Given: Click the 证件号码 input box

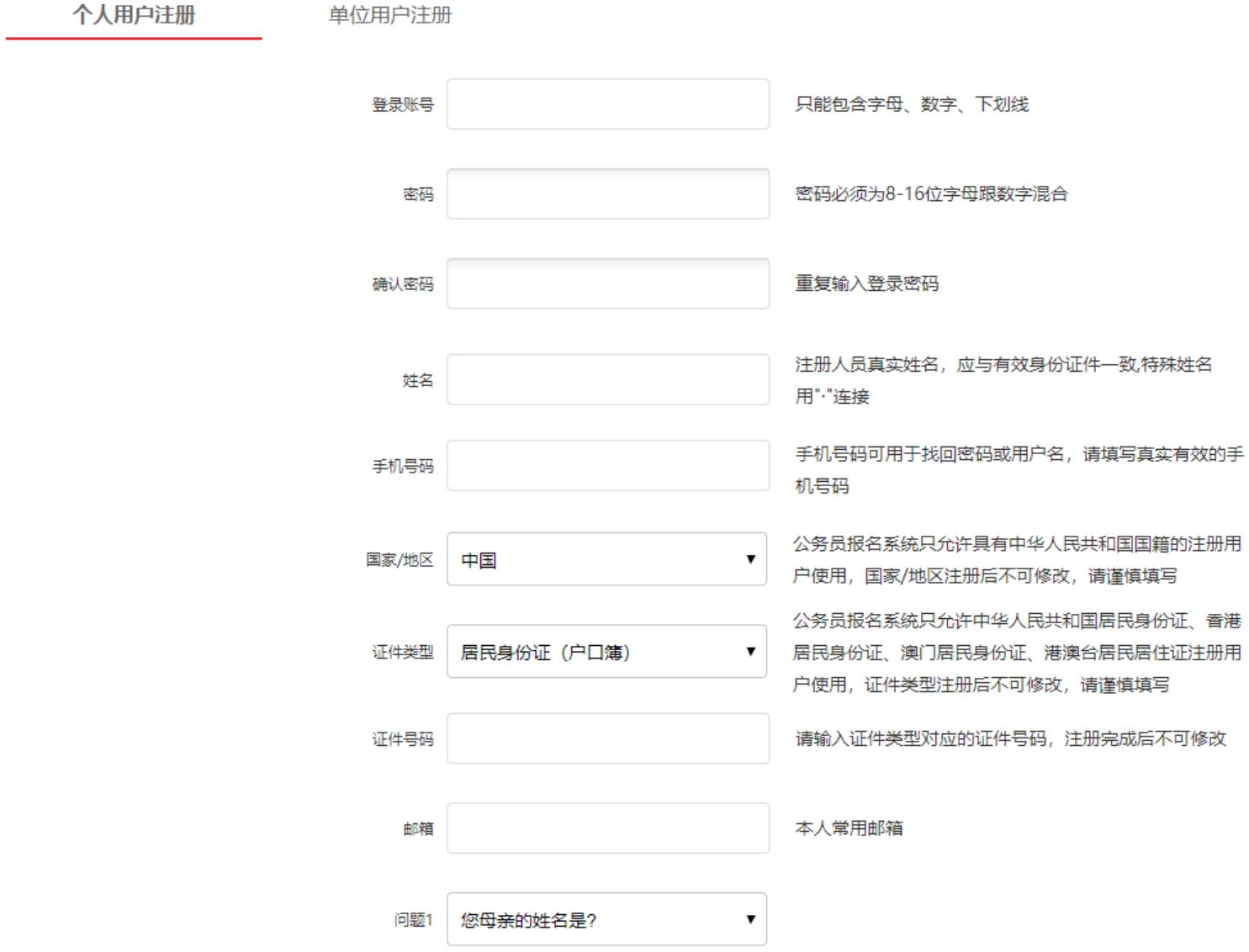Looking at the screenshot, I should click(x=607, y=738).
